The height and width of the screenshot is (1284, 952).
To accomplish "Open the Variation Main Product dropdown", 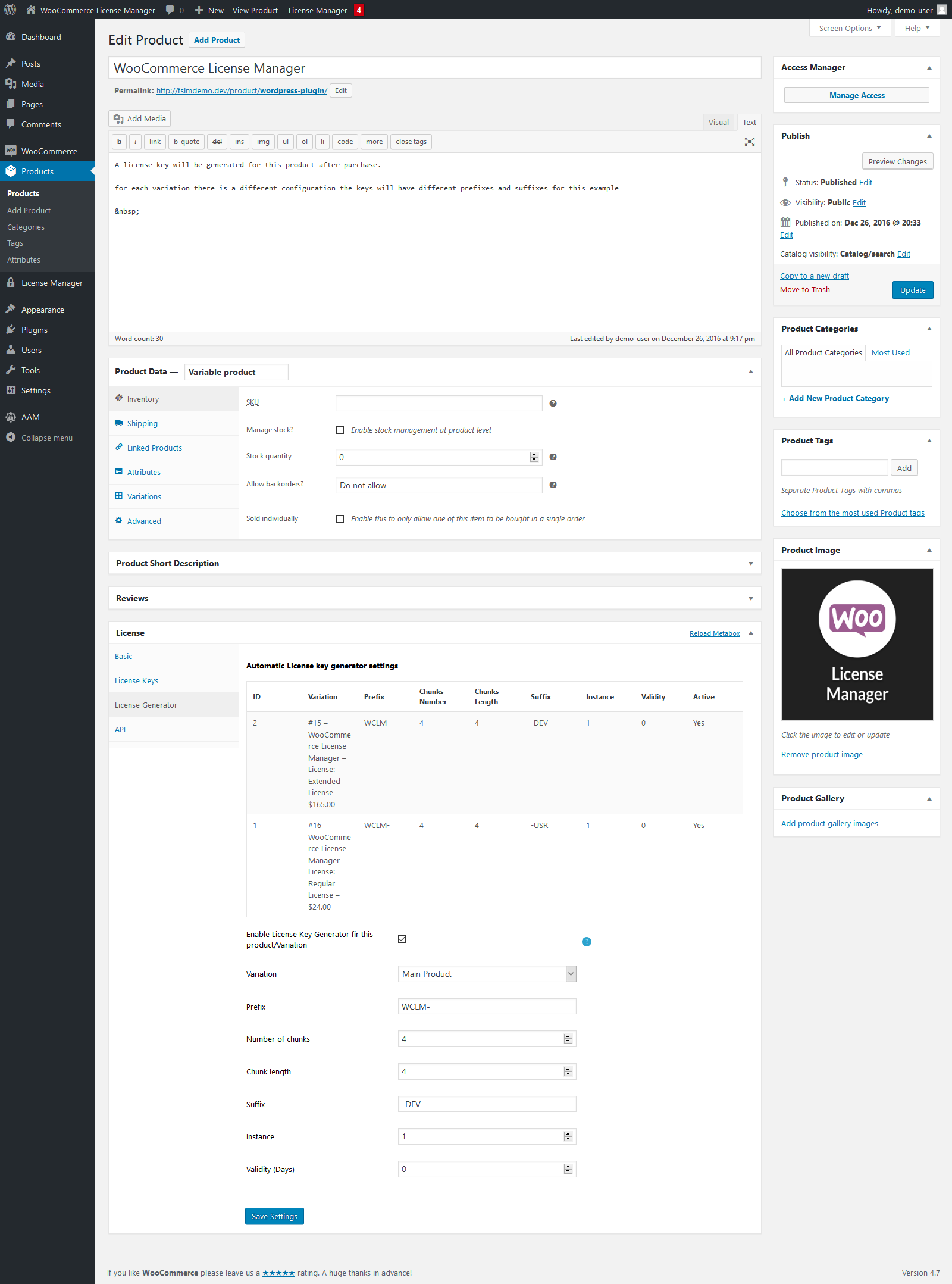I will coord(487,974).
